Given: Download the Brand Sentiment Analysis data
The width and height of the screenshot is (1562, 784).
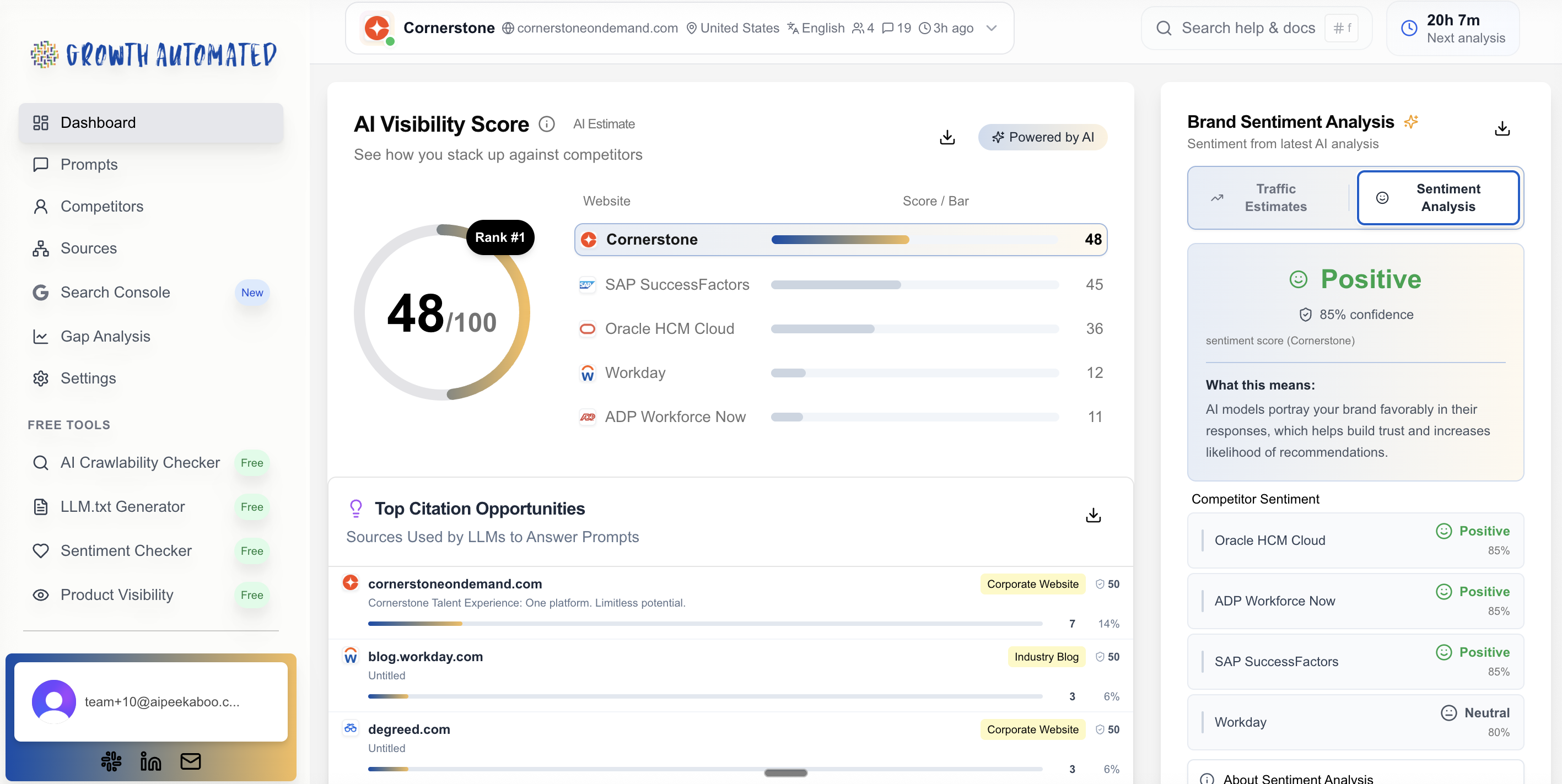Looking at the screenshot, I should (x=1502, y=128).
